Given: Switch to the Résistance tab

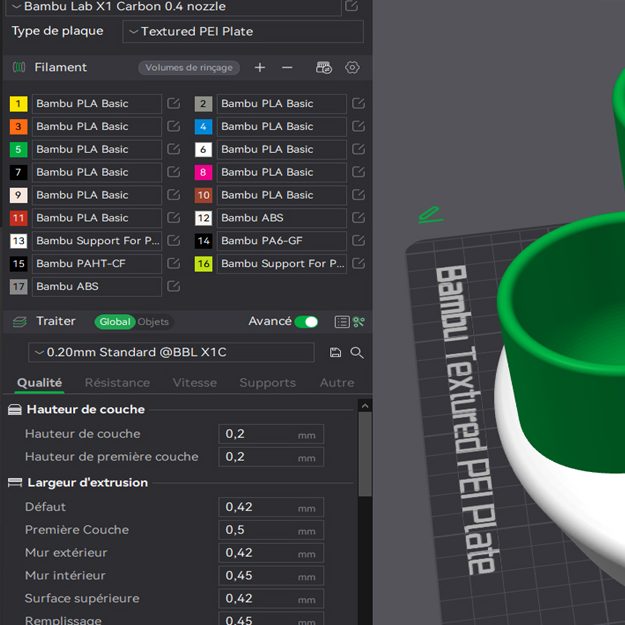Looking at the screenshot, I should coord(117,383).
